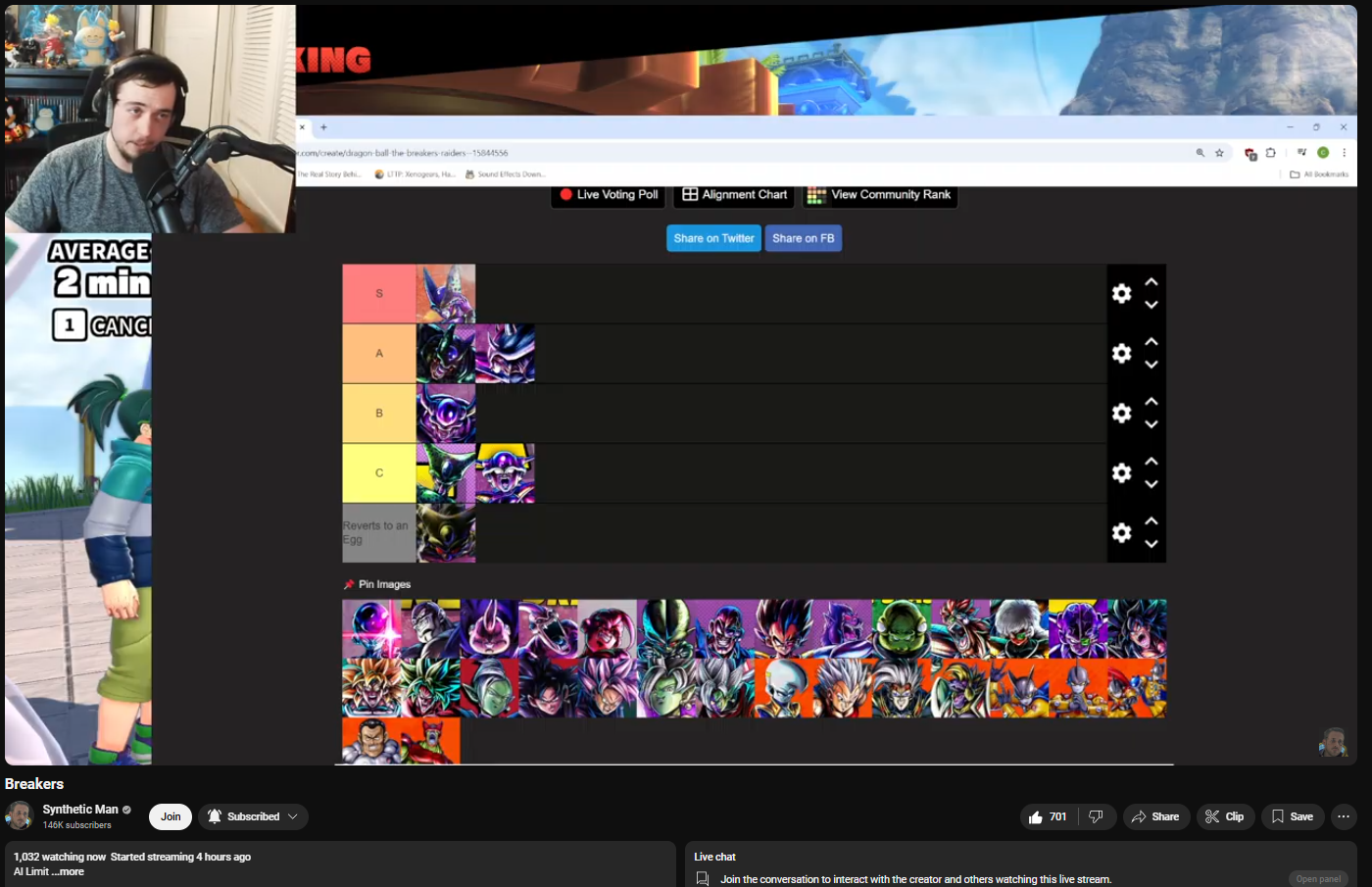Click View Community Rank
Viewport: 1372px width, 887px height.
point(880,195)
